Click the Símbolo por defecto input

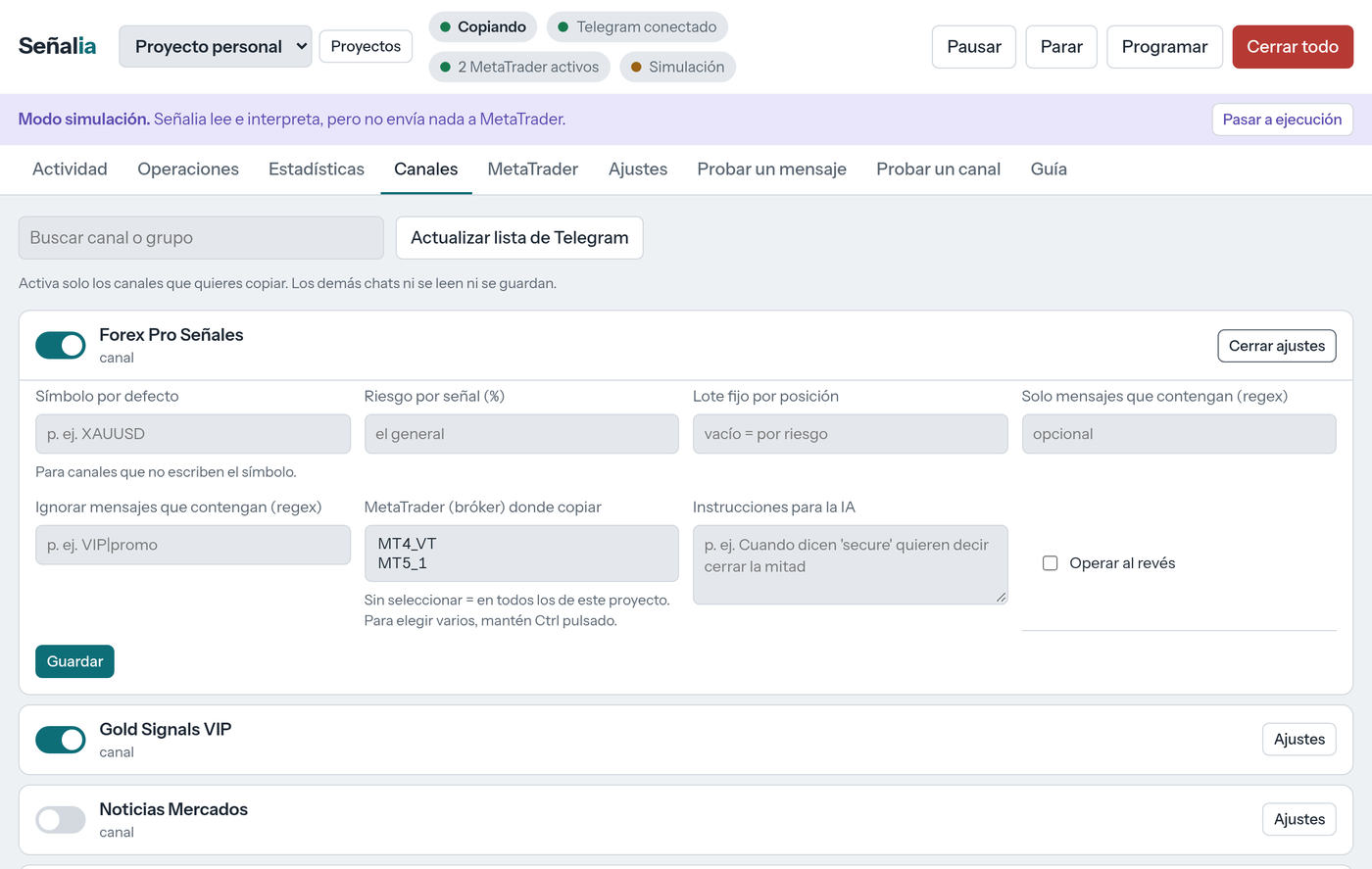(x=193, y=434)
